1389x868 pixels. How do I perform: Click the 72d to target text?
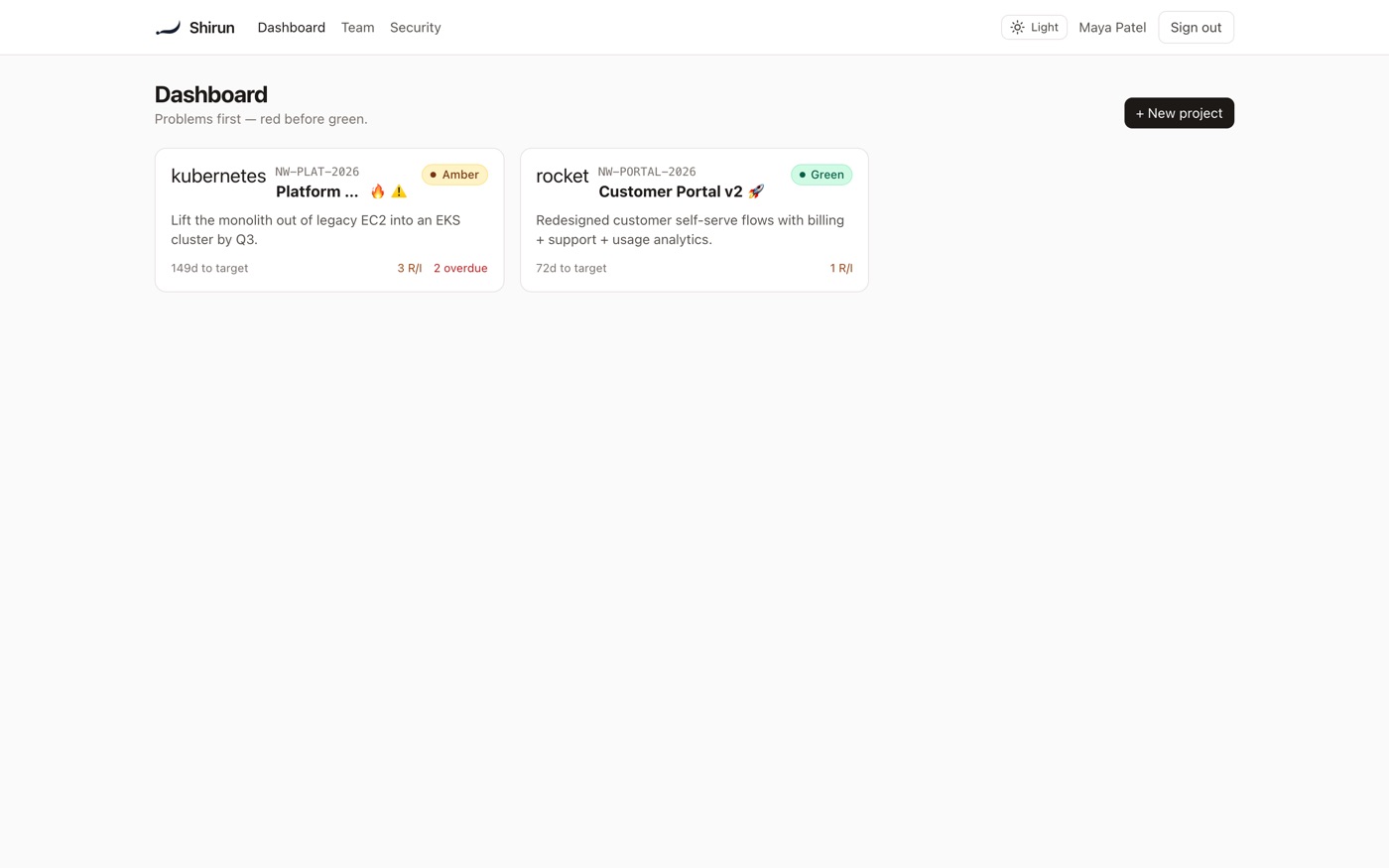click(571, 268)
